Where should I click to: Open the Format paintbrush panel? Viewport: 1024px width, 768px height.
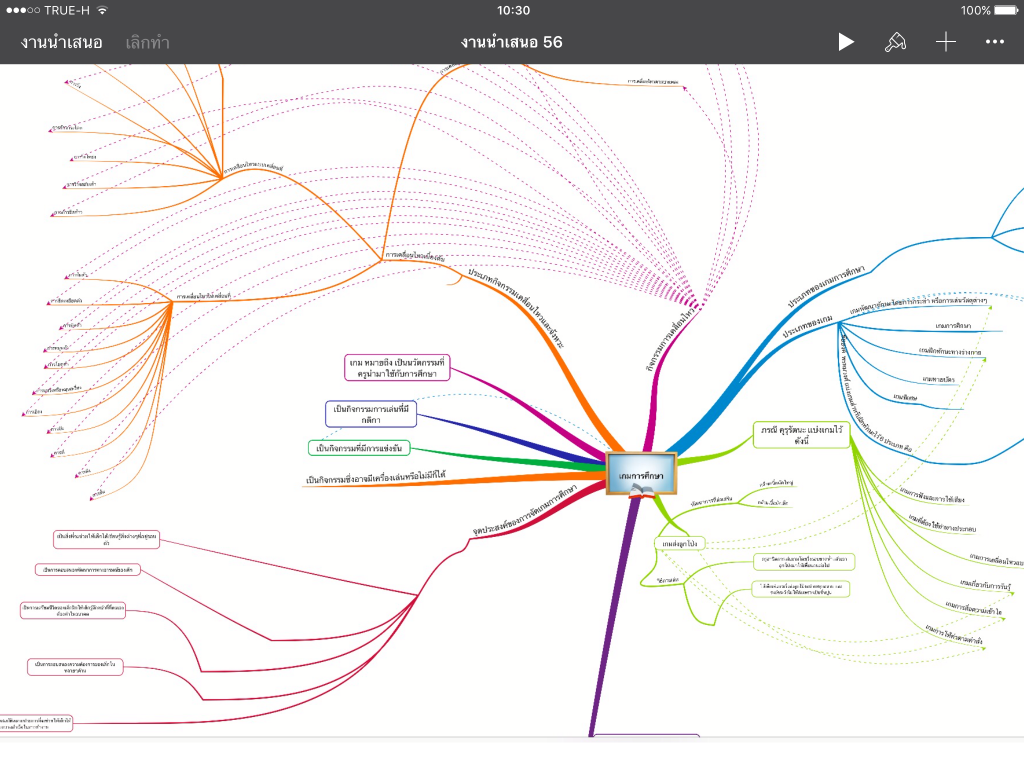895,42
